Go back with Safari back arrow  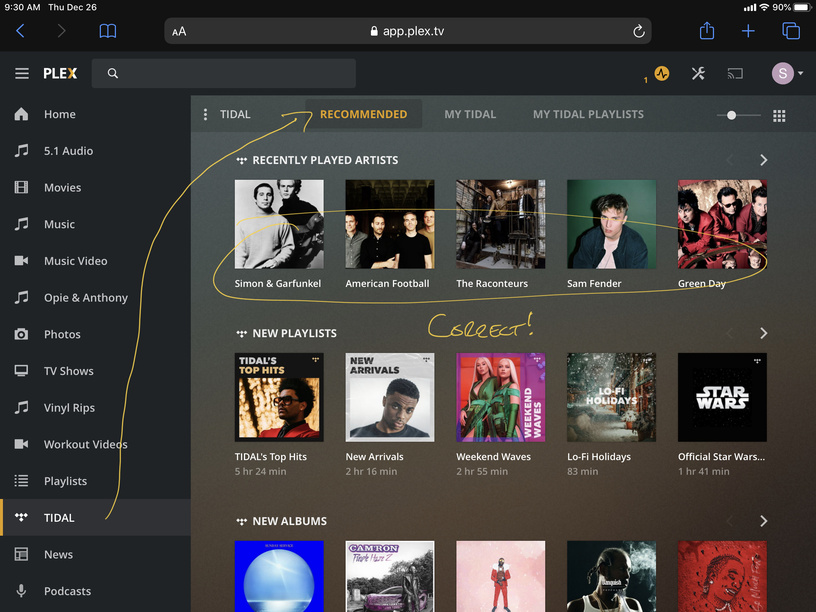click(x=20, y=31)
